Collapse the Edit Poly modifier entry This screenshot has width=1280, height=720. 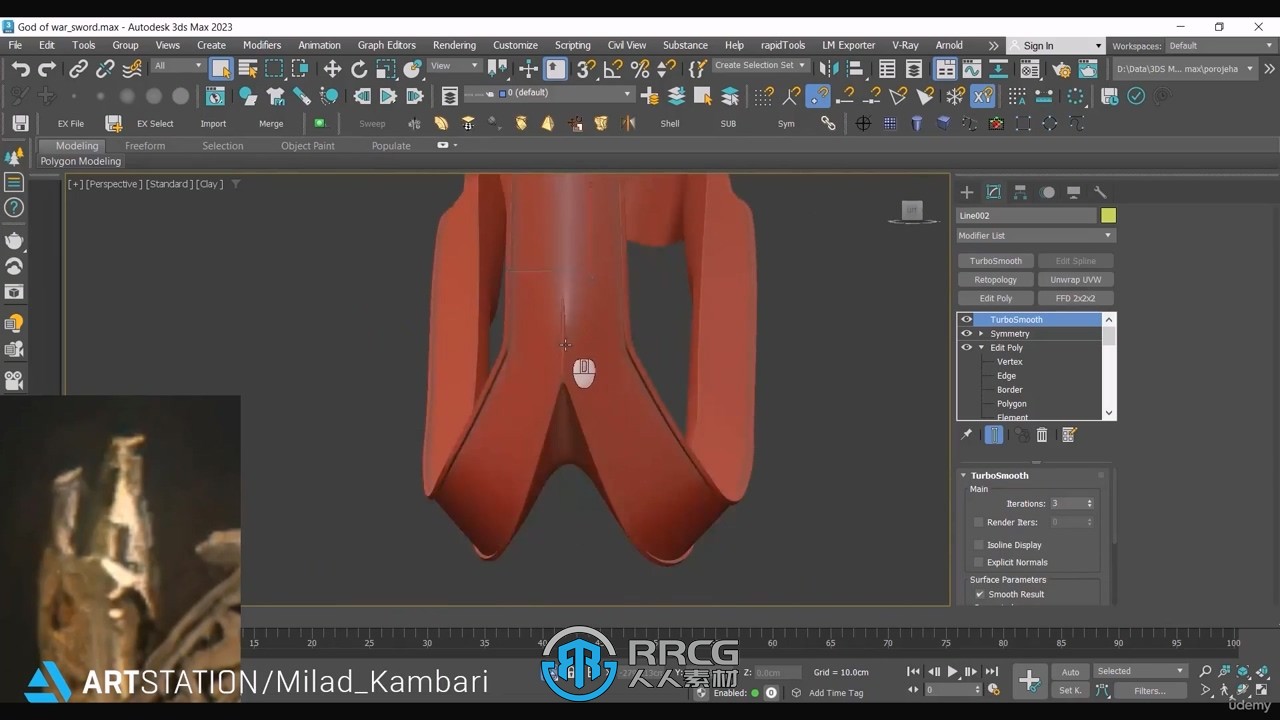[x=981, y=348]
